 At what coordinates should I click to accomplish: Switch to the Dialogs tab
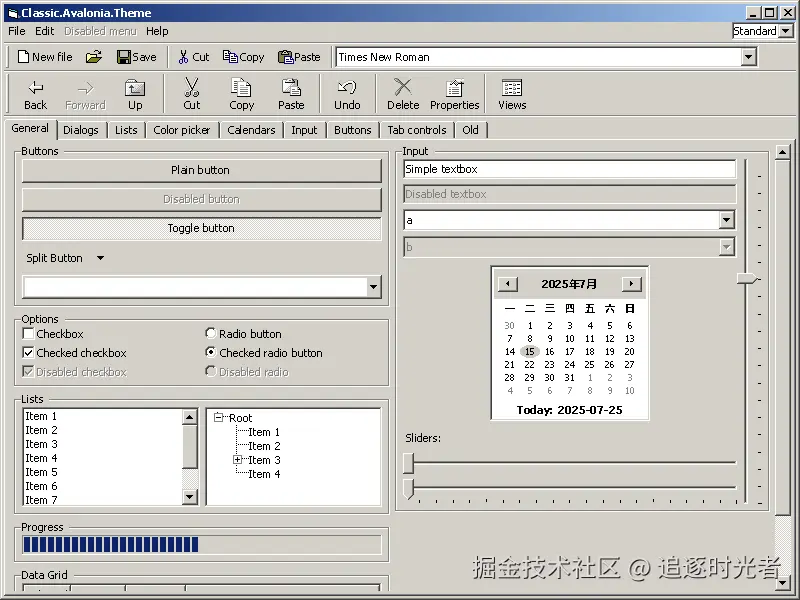coord(81,130)
